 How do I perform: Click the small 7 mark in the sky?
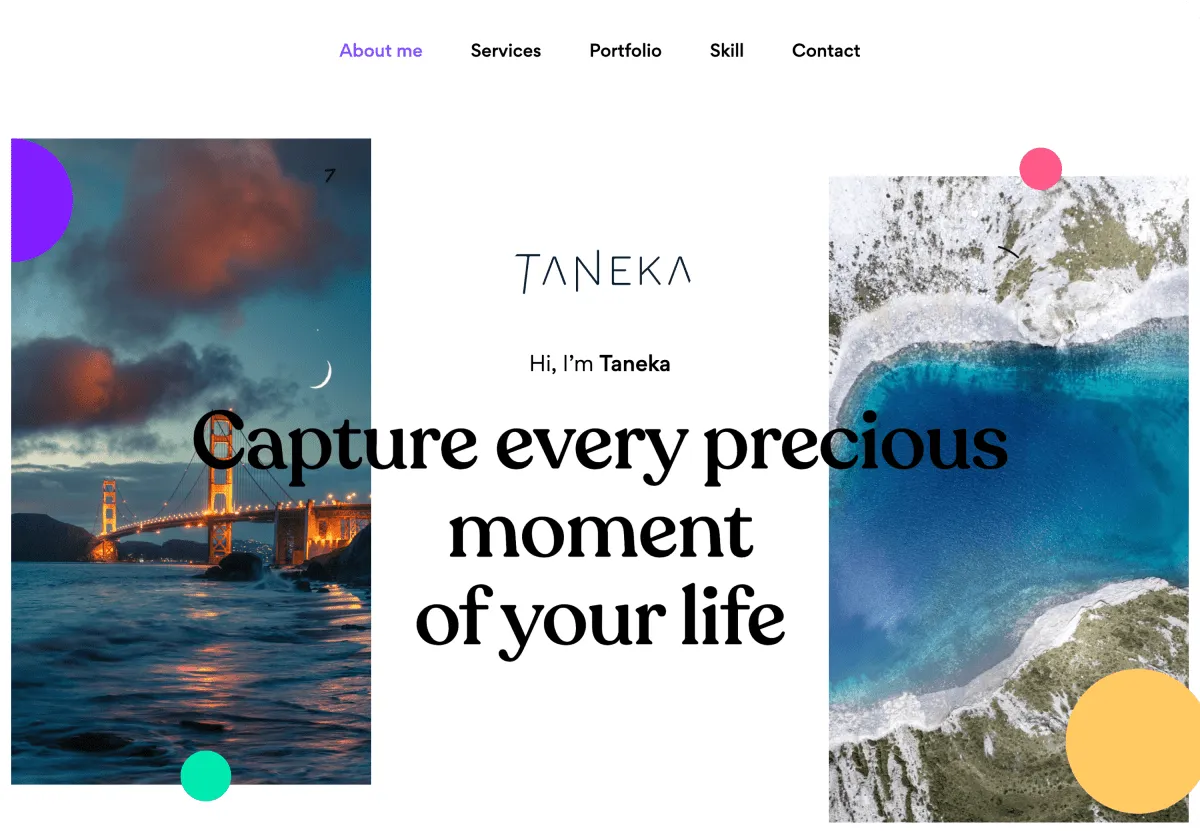(x=330, y=176)
